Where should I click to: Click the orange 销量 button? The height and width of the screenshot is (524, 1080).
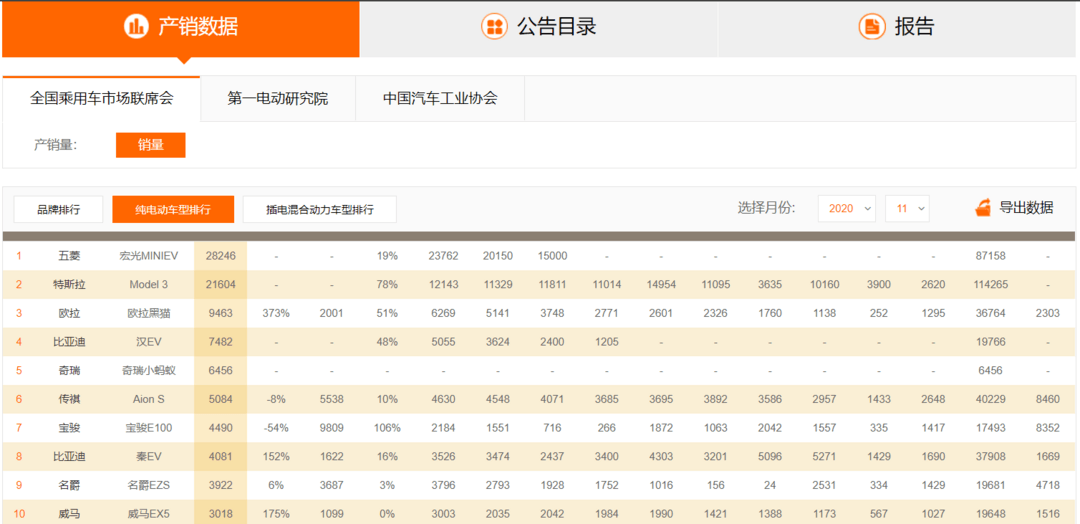[x=151, y=145]
